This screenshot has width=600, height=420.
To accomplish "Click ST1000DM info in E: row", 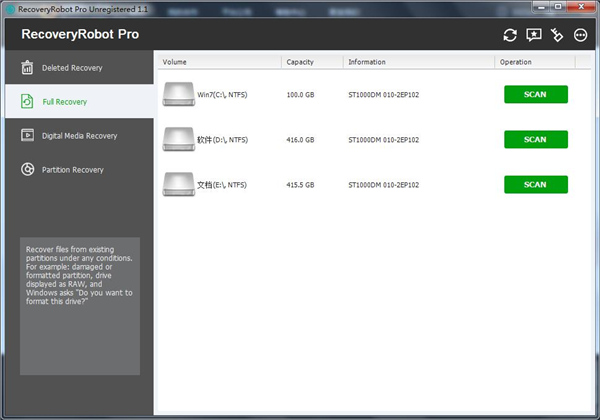I will point(383,185).
